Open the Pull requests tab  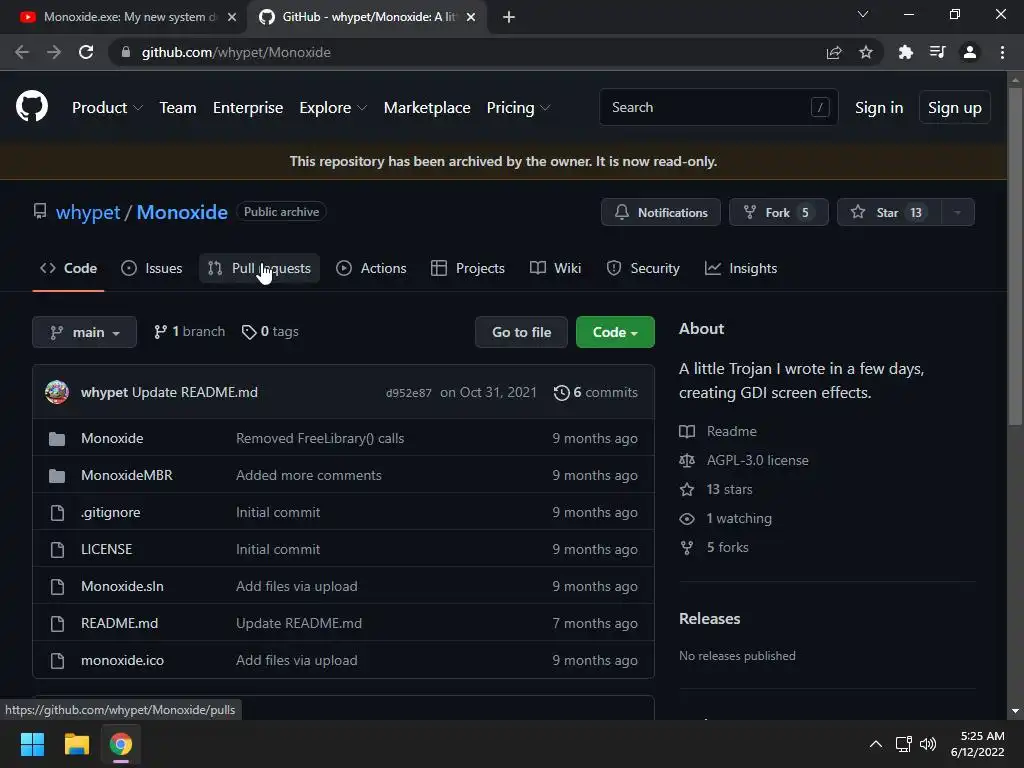tap(259, 268)
